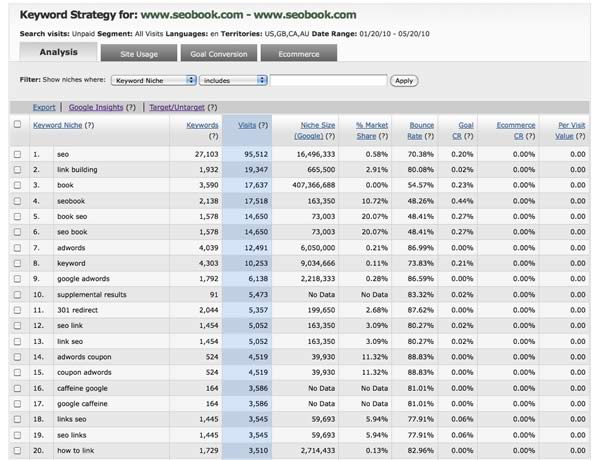This screenshot has height=460, width=595.
Task: Open the 'includes' condition dropdown
Action: tap(233, 80)
